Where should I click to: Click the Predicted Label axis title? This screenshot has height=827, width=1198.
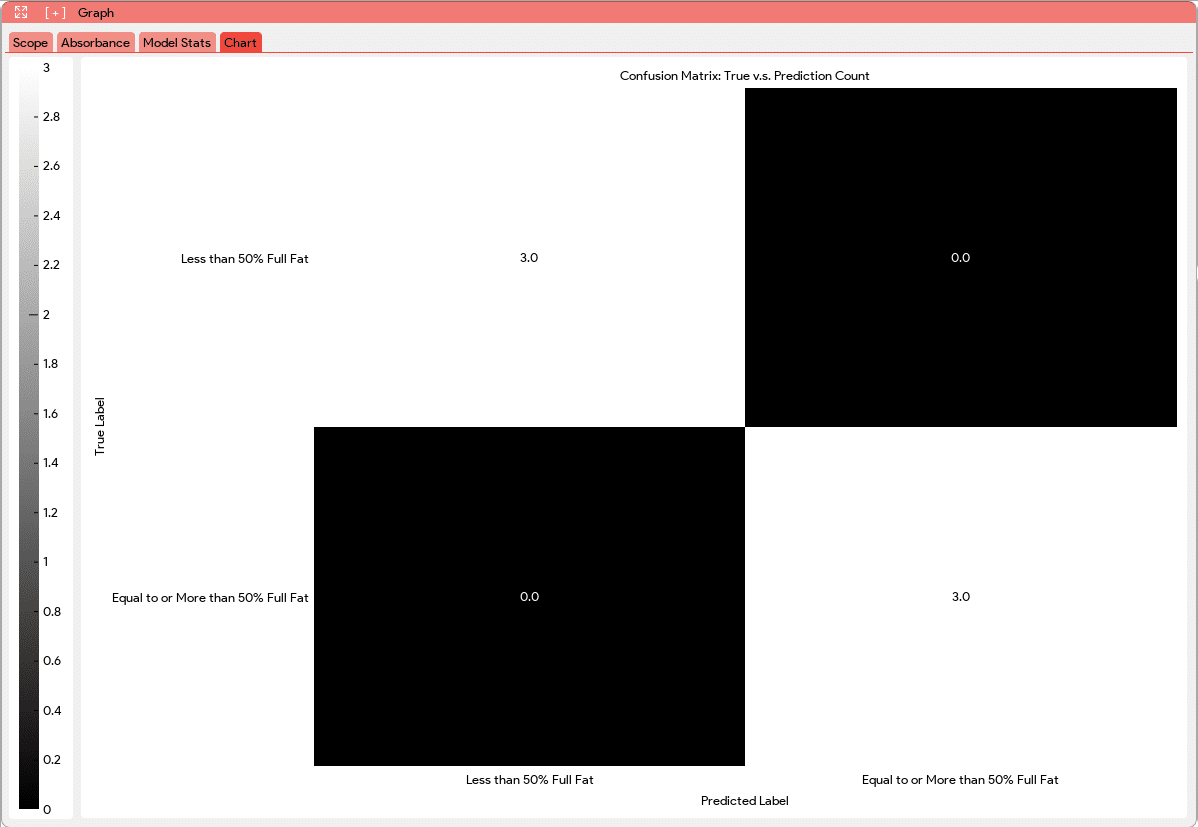click(744, 801)
